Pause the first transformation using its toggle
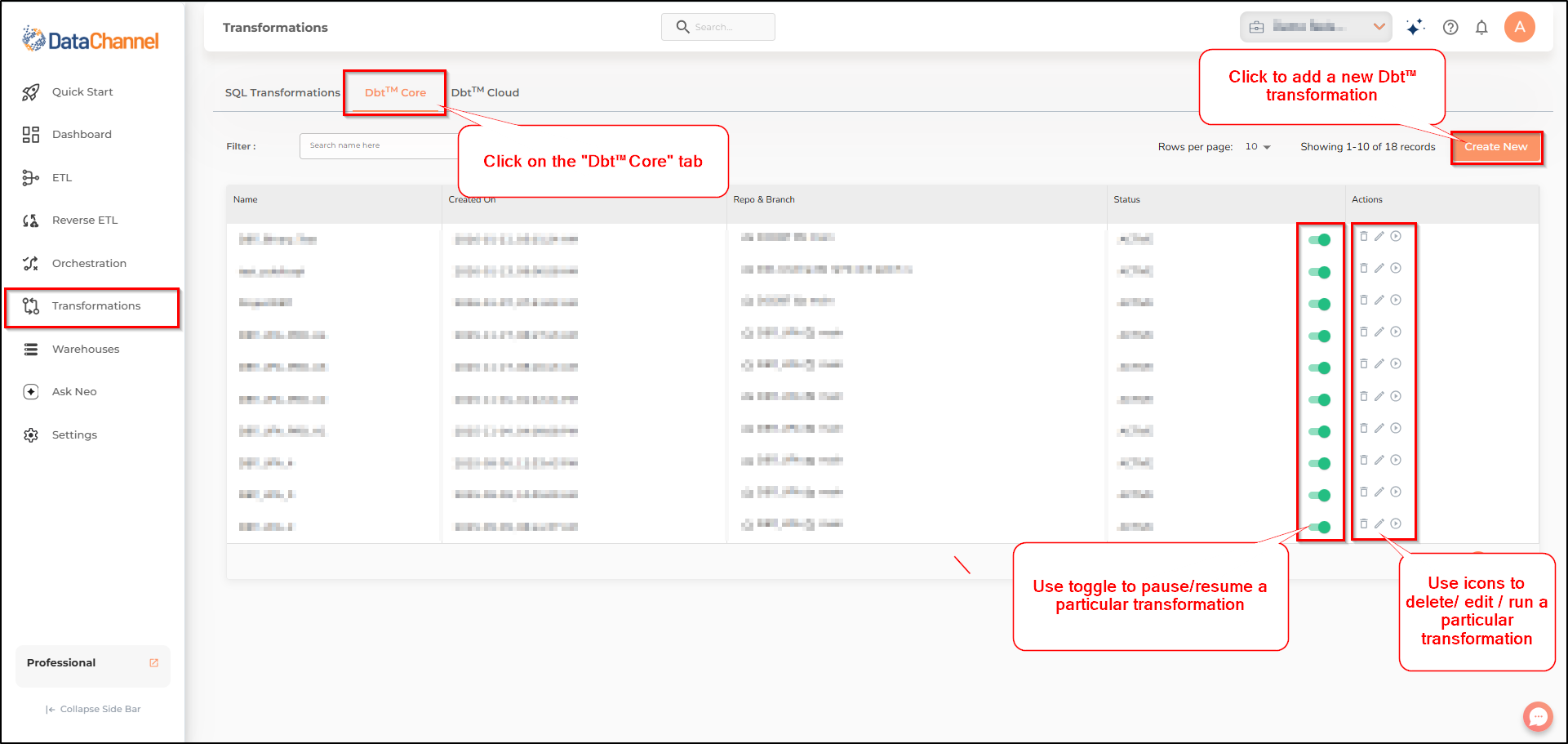This screenshot has width=1568, height=744. [x=1319, y=240]
